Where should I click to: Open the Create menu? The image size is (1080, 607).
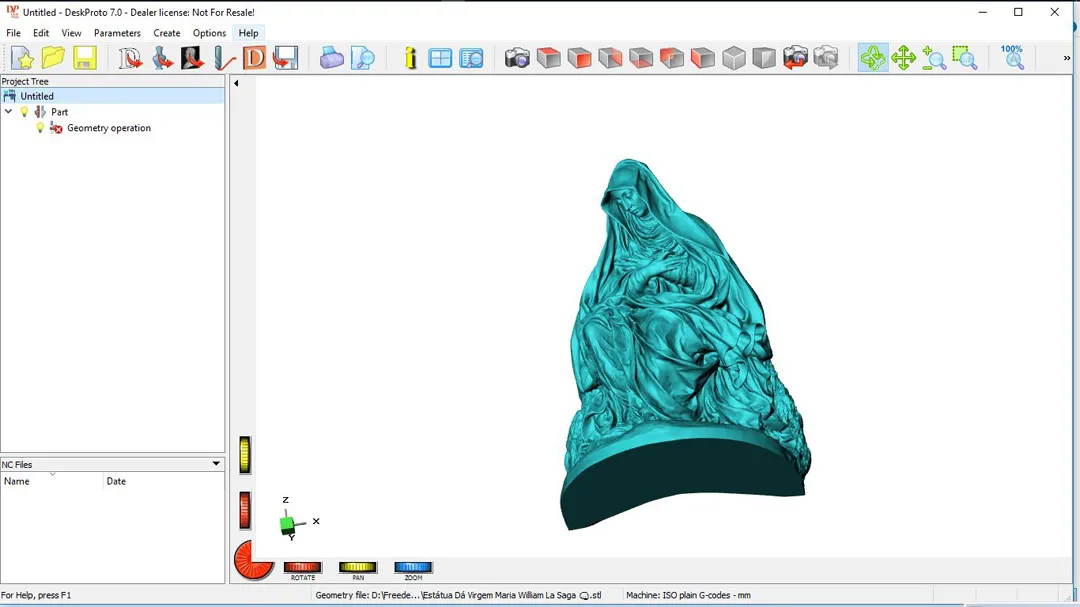(167, 33)
